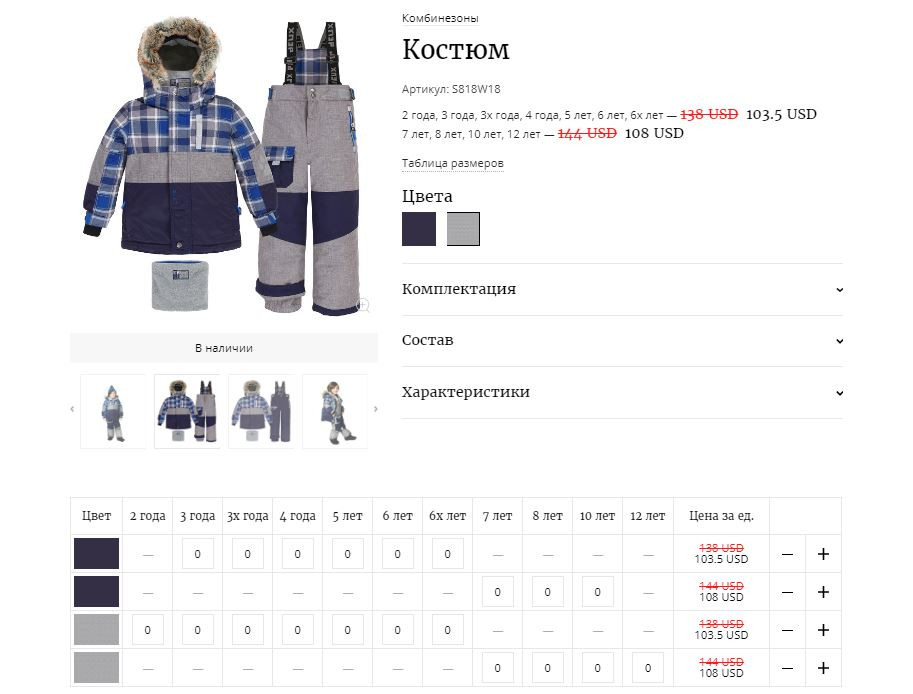Image resolution: width=913 pixels, height=694 pixels.
Task: Open Комбинезоны category link
Action: coord(440,18)
